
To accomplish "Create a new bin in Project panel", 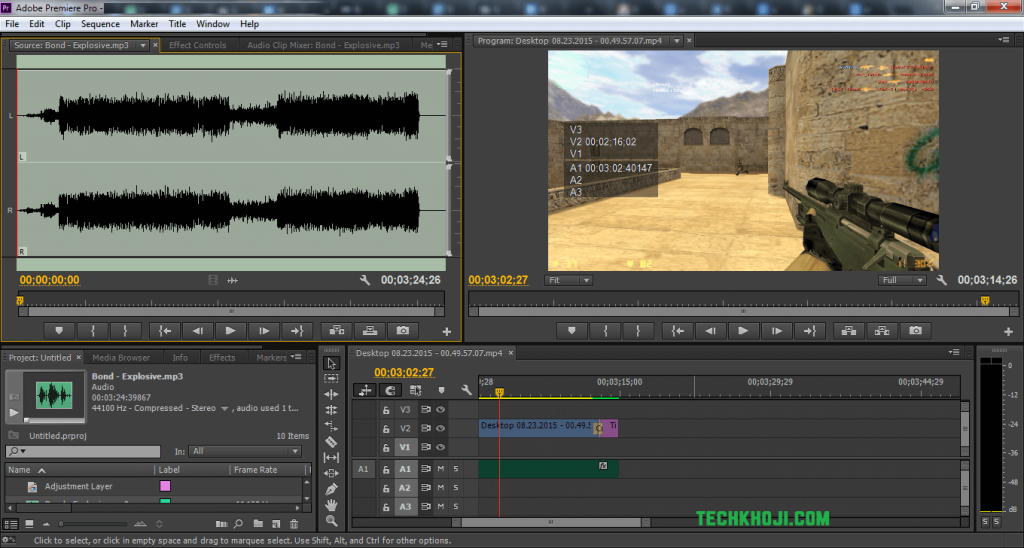I will click(258, 524).
